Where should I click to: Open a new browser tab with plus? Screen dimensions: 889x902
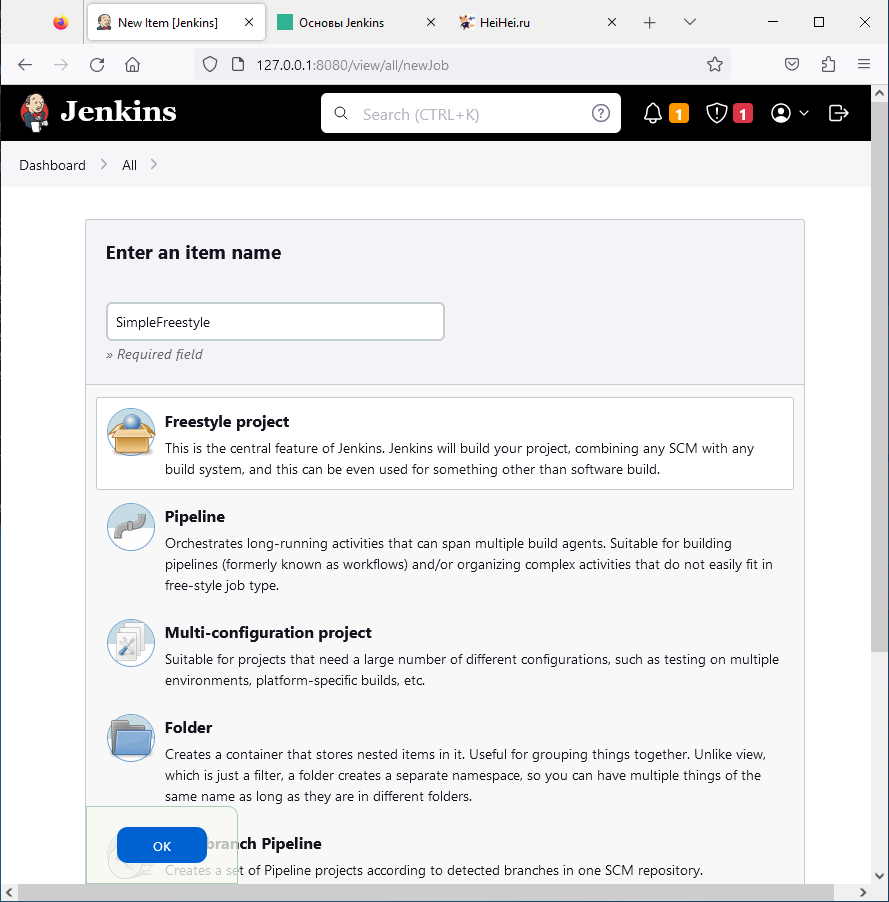(x=650, y=22)
